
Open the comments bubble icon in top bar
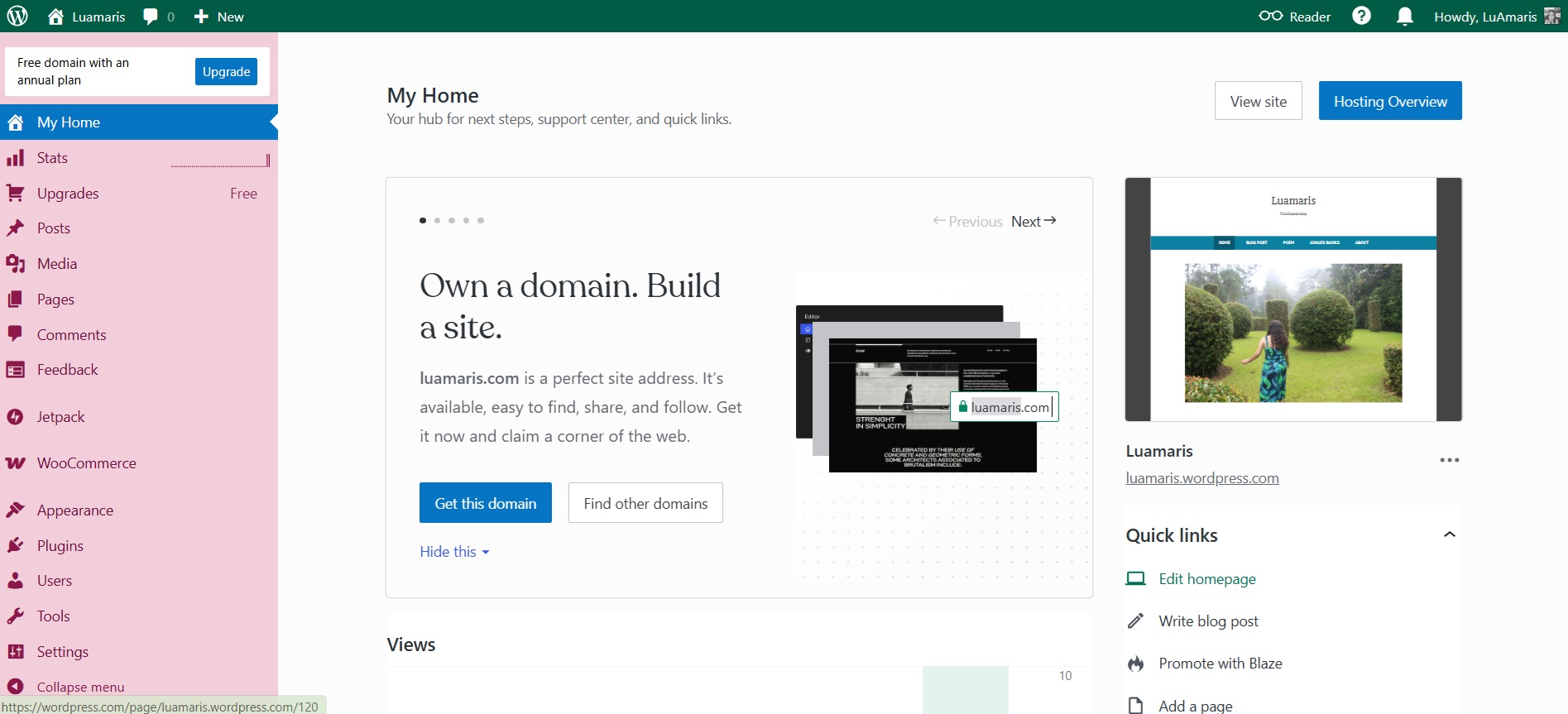click(151, 17)
